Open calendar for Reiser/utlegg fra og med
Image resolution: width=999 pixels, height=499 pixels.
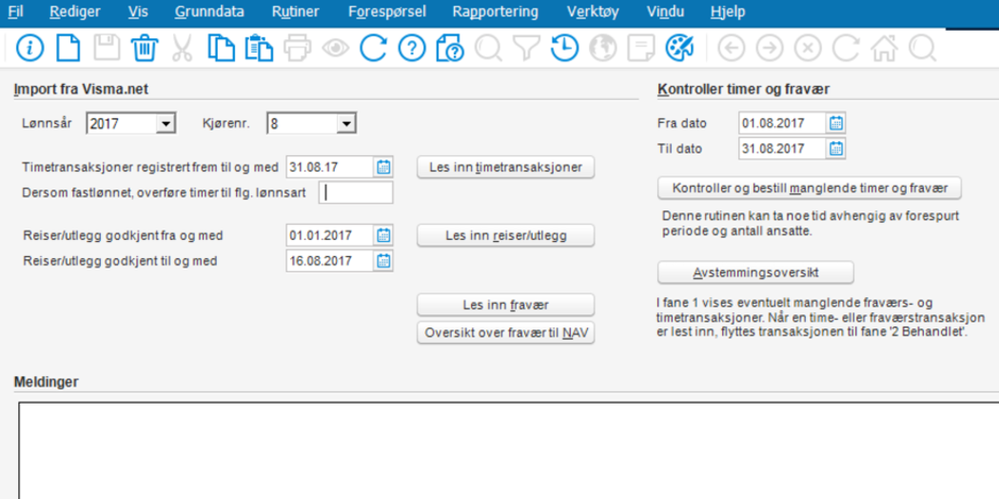(383, 235)
